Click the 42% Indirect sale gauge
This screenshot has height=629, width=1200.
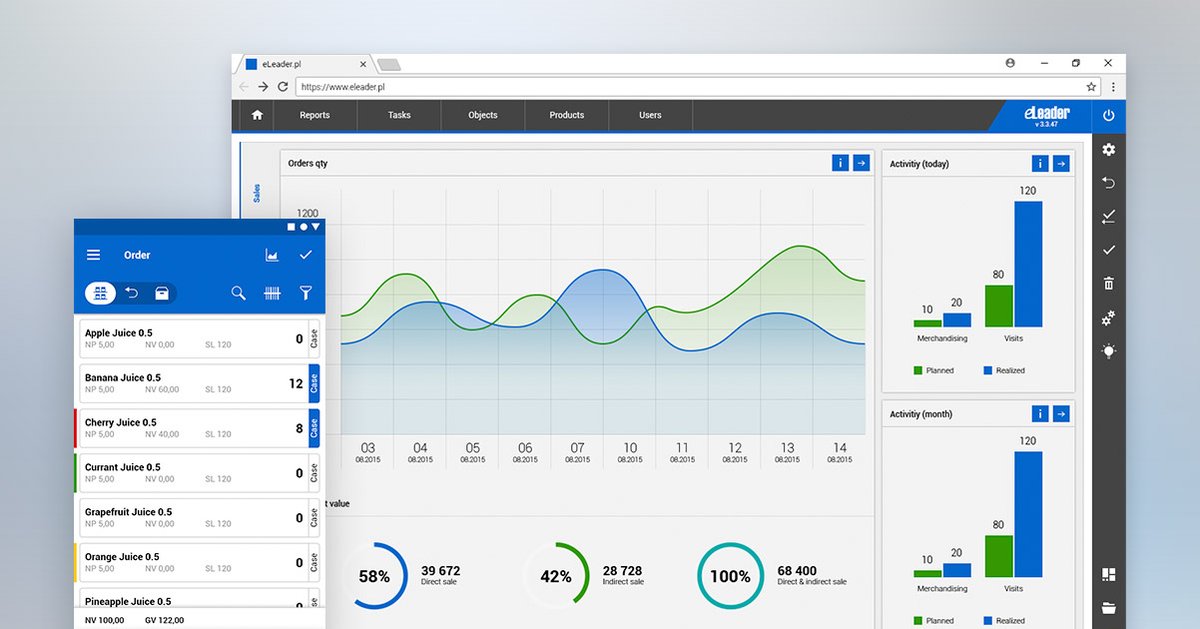pos(555,576)
